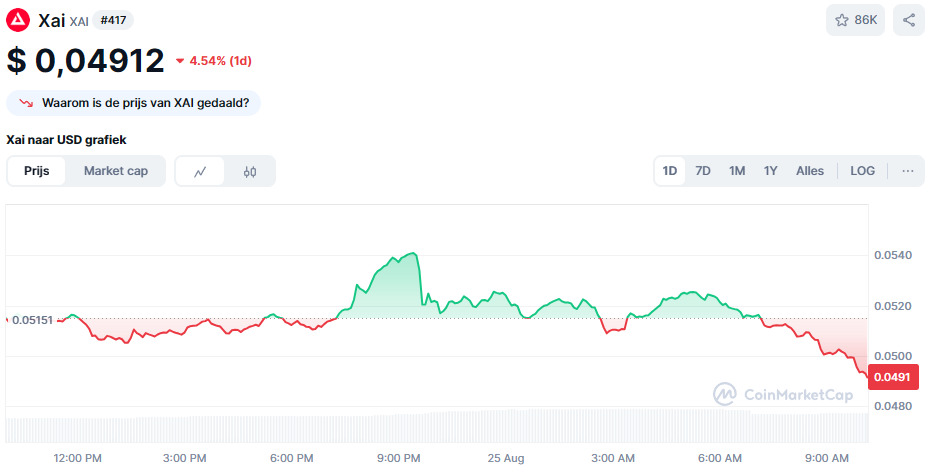Open chart more options ellipsis
The image size is (928, 468).
coord(908,171)
